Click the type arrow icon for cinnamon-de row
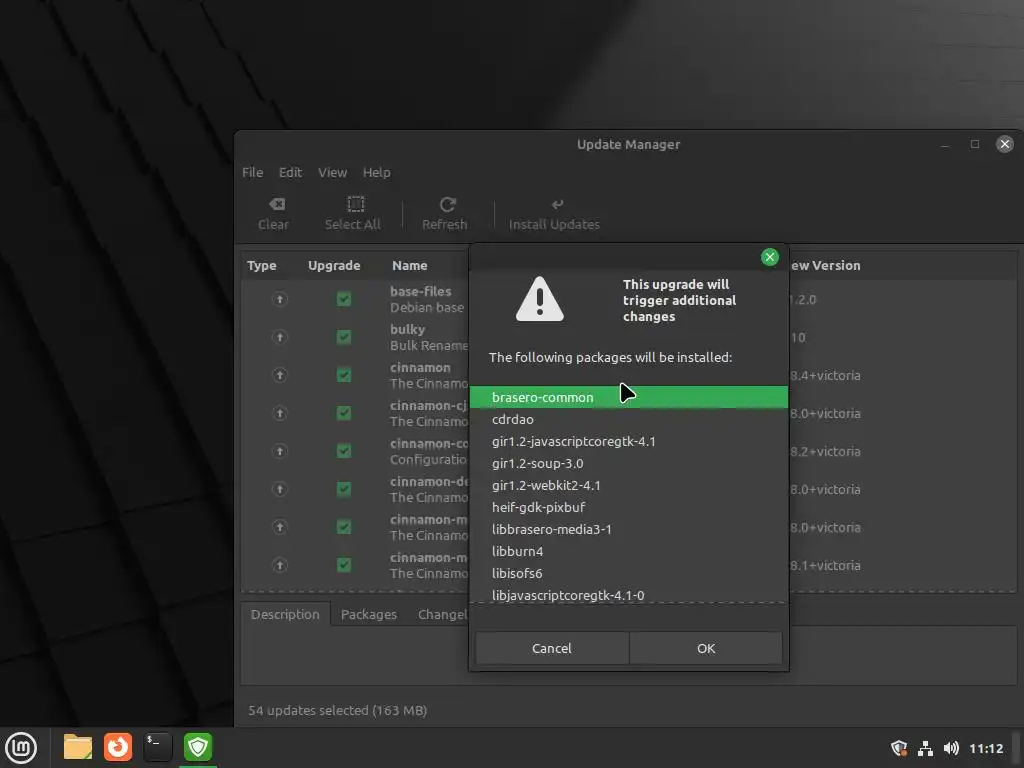The height and width of the screenshot is (768, 1024). [x=280, y=489]
